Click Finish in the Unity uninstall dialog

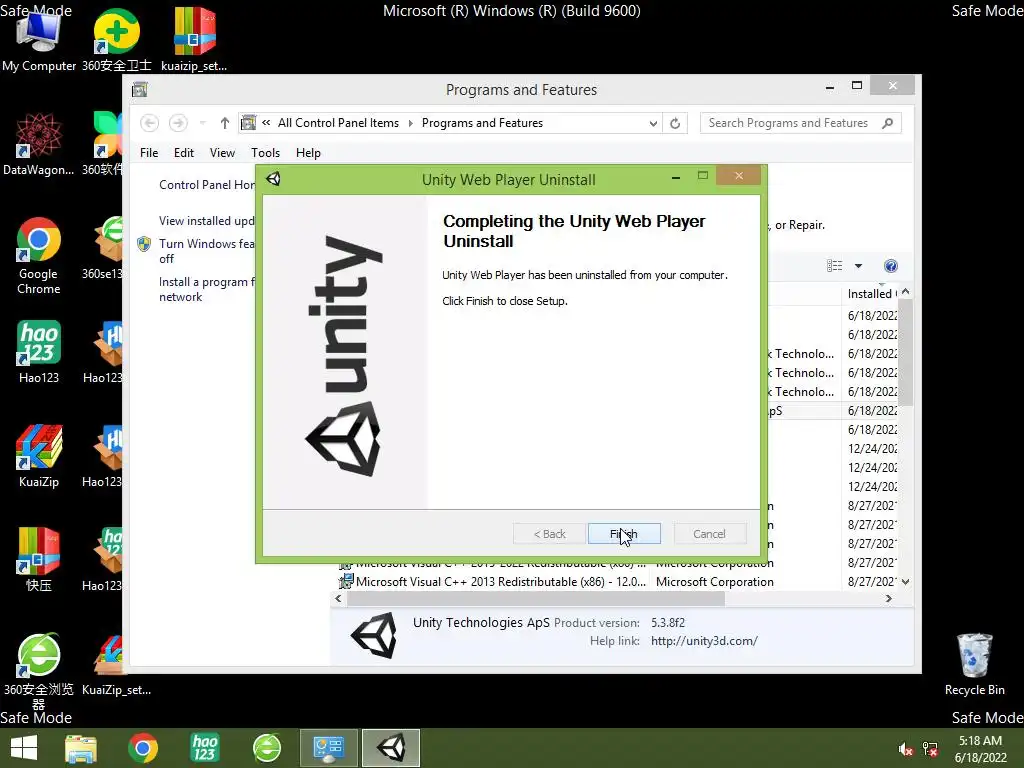(624, 534)
